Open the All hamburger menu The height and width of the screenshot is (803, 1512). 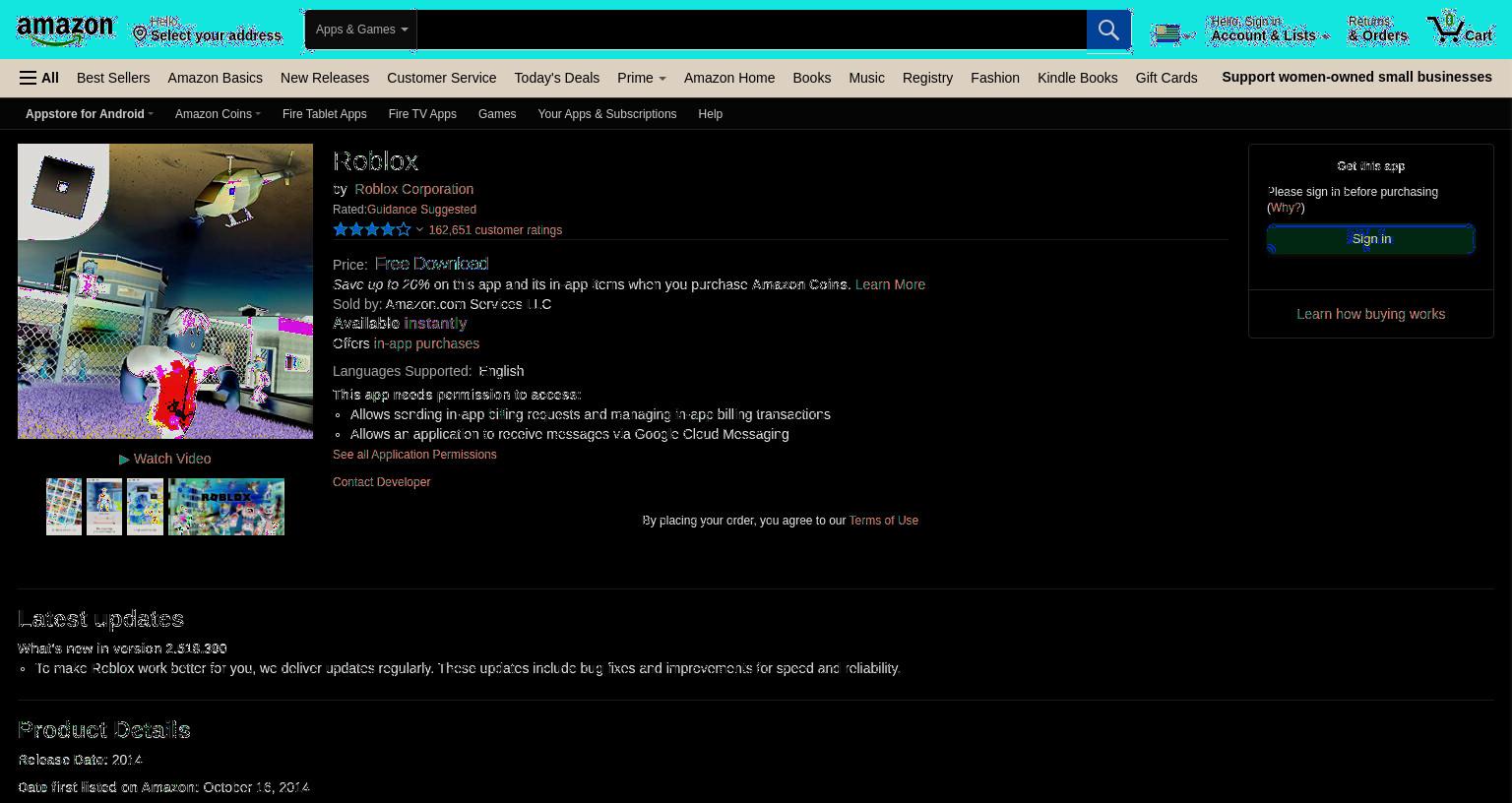[39, 78]
